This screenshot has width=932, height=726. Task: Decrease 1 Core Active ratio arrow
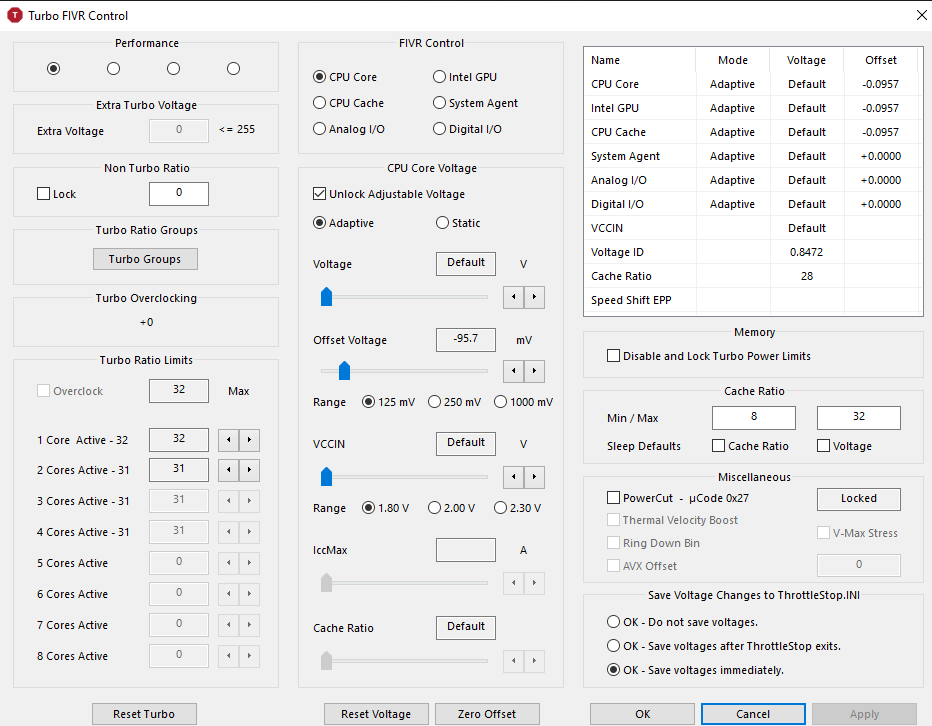229,440
